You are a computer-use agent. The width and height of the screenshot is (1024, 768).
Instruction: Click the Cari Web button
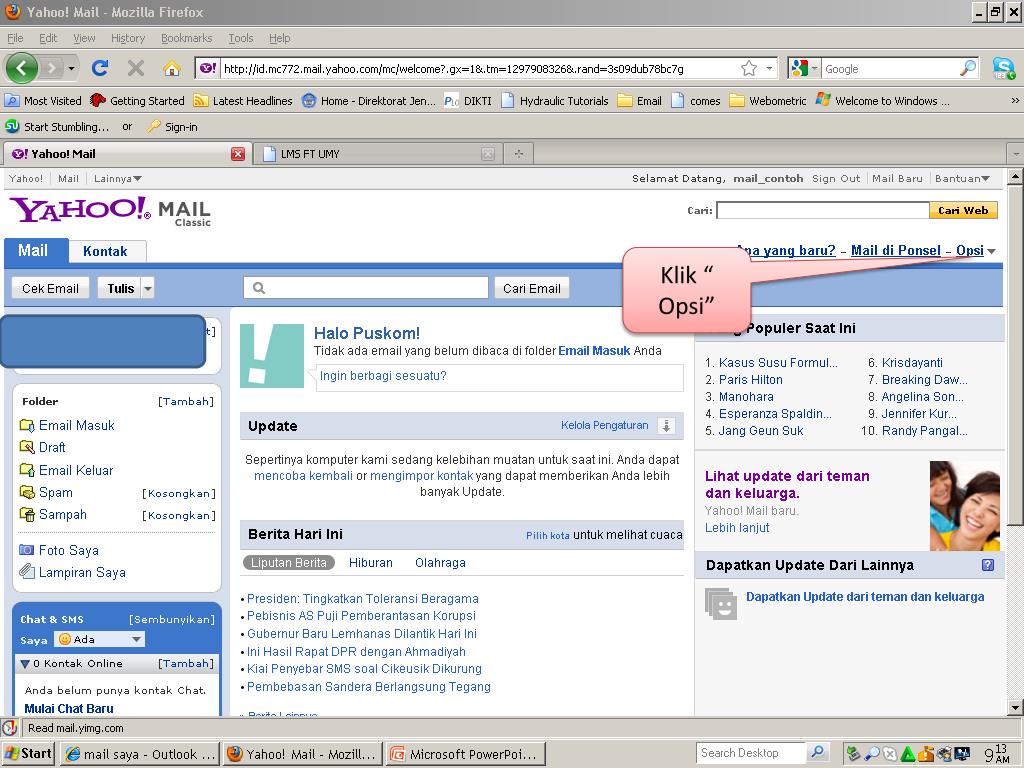[x=963, y=210]
